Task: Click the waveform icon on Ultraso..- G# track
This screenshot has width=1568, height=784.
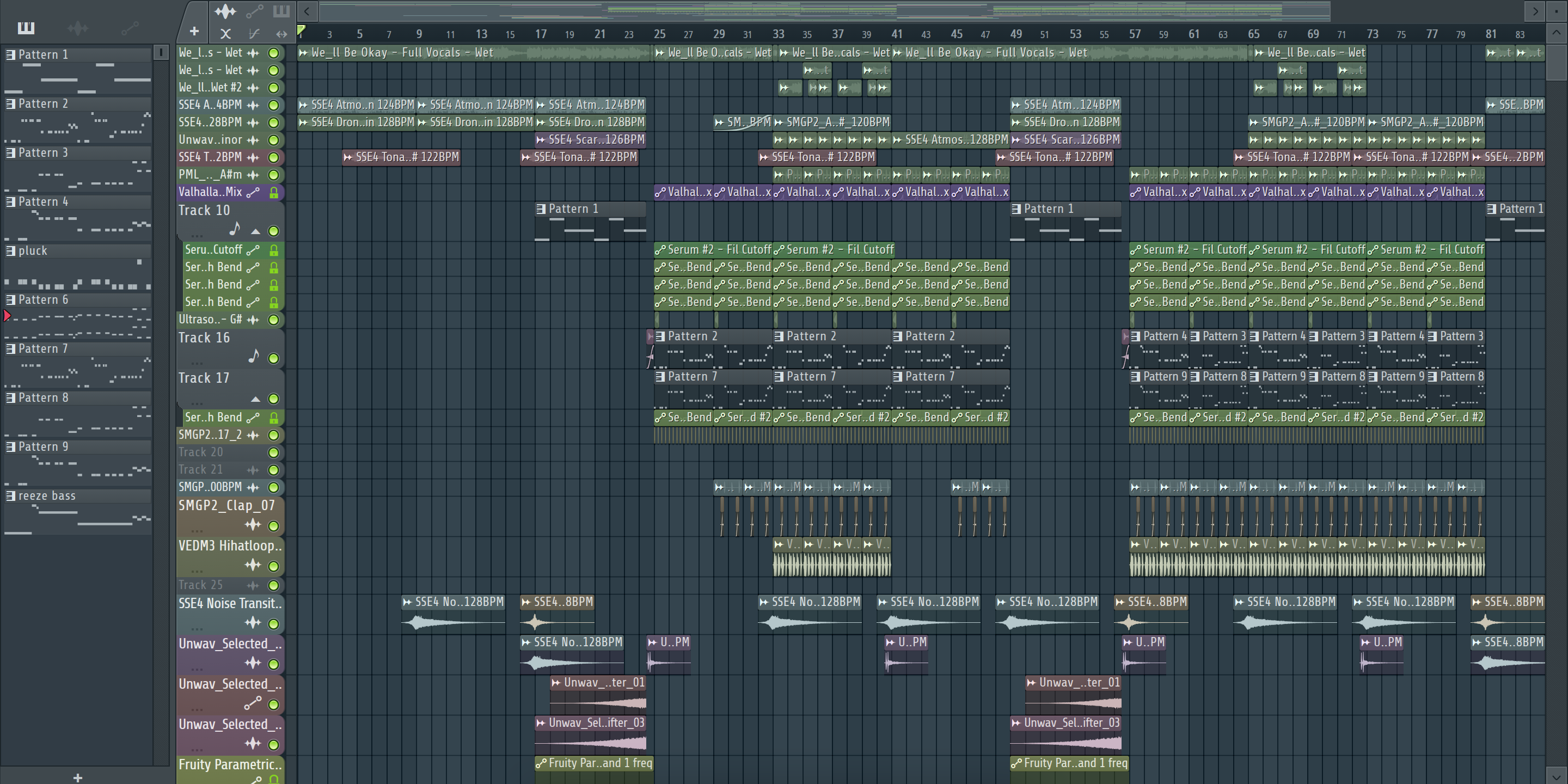Action: point(253,320)
